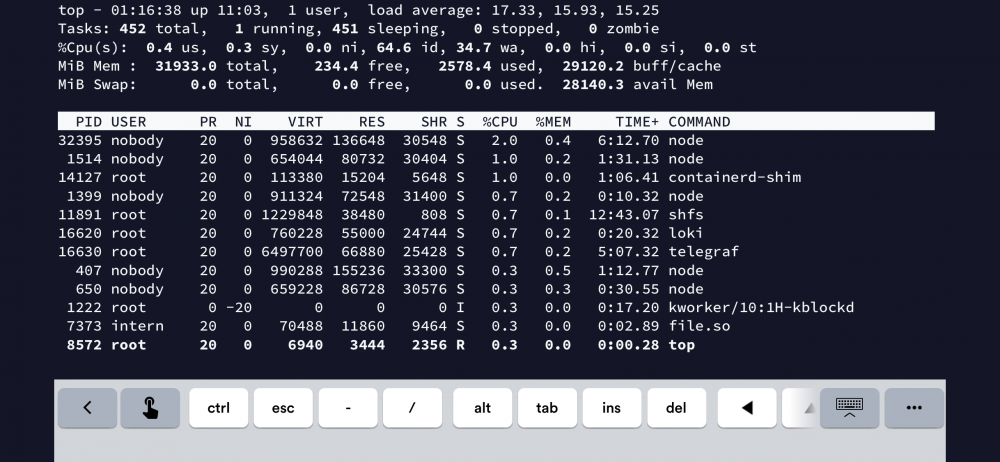Click the 29120.2 buff/cache value

[x=593, y=66]
